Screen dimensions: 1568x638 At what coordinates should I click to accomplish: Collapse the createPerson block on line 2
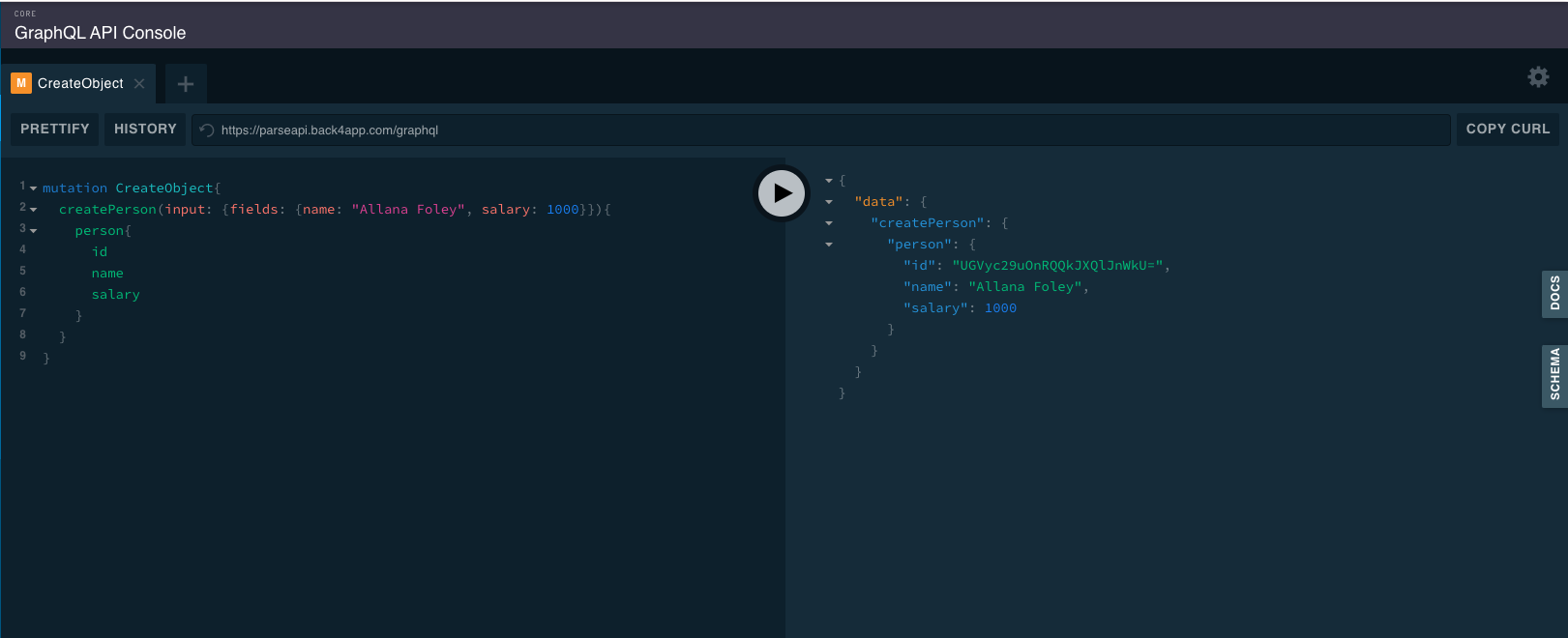click(34, 210)
